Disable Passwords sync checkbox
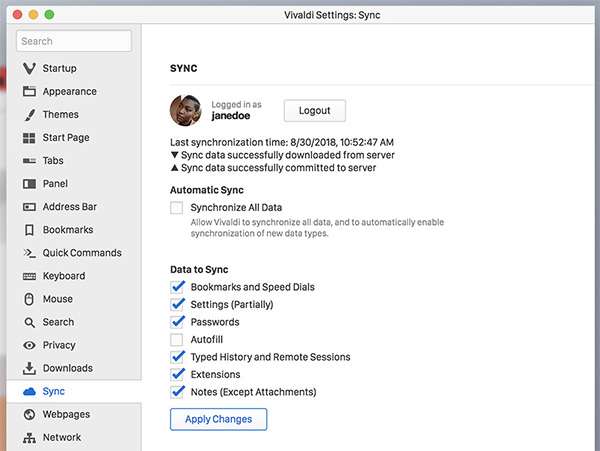Viewport: 600px width, 451px height. coord(178,322)
